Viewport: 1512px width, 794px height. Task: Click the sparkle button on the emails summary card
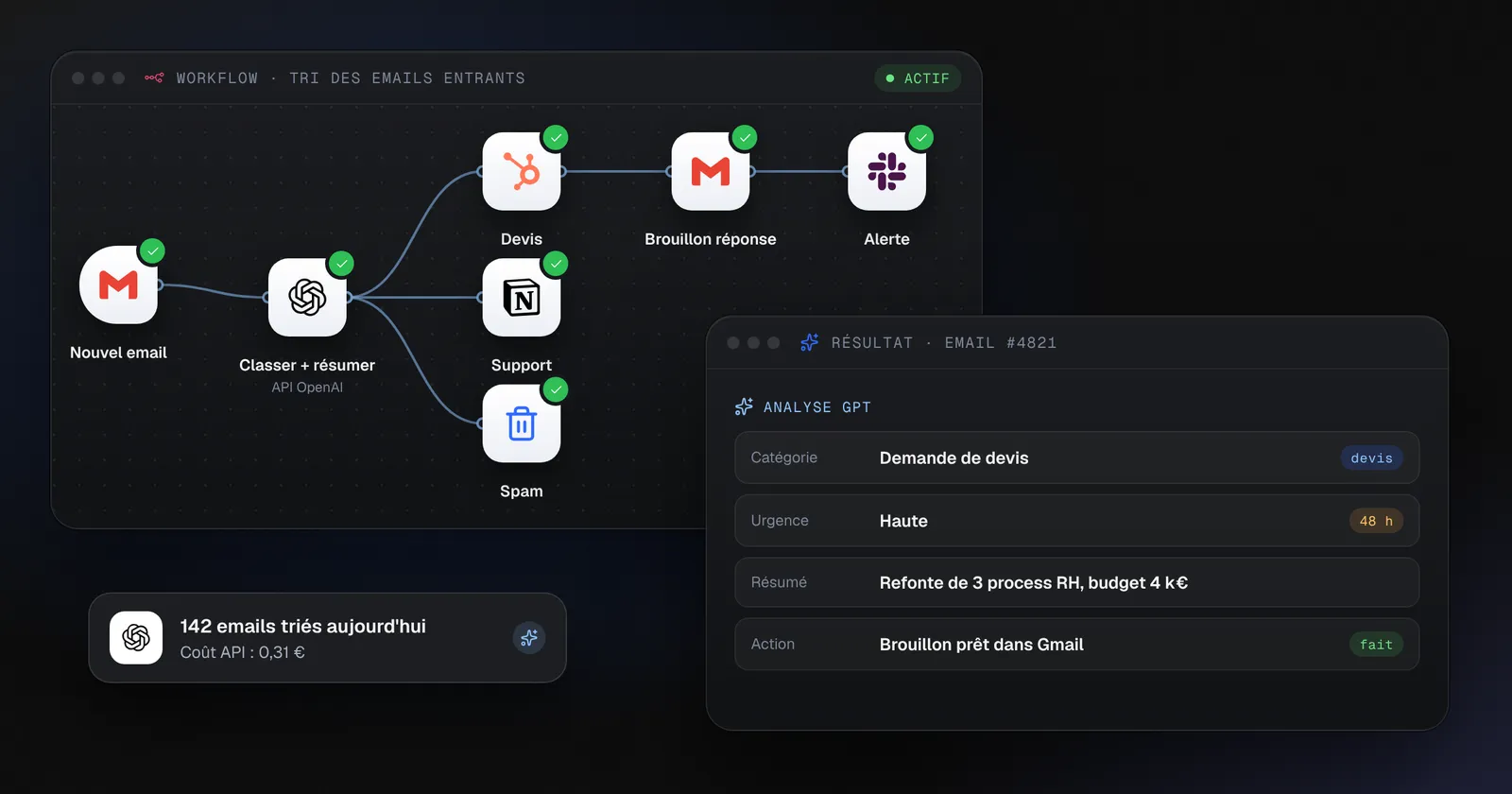click(529, 638)
